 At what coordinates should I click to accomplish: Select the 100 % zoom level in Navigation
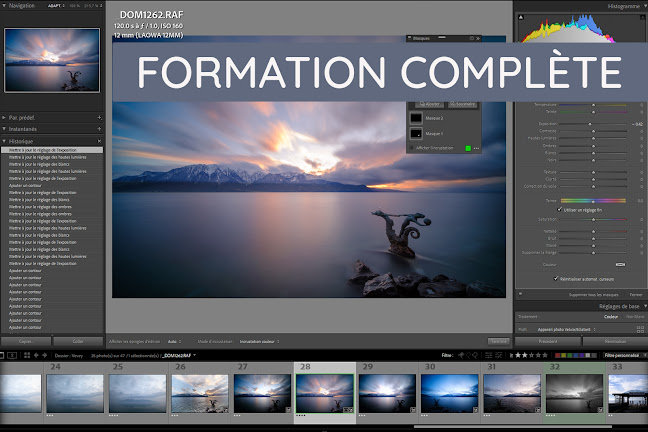coord(74,6)
